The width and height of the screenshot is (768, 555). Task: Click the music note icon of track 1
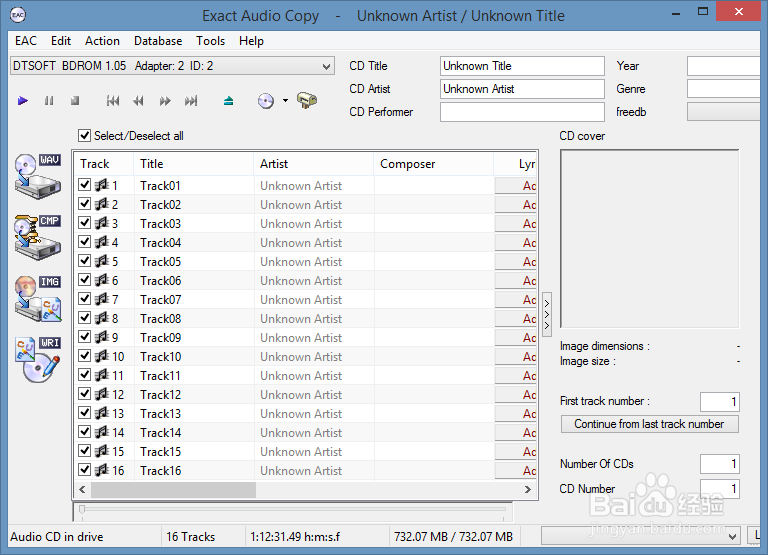click(x=101, y=185)
